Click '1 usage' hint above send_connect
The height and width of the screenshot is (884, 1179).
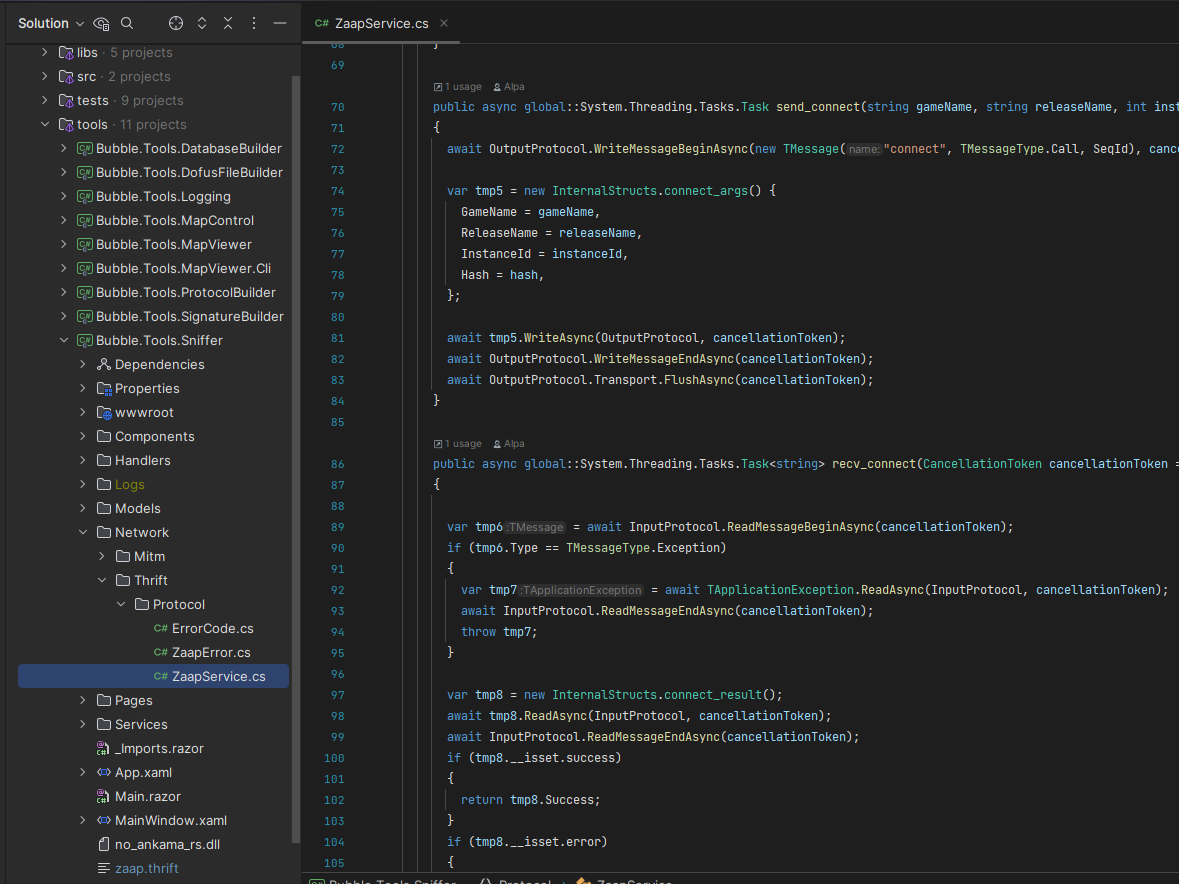[x=458, y=87]
